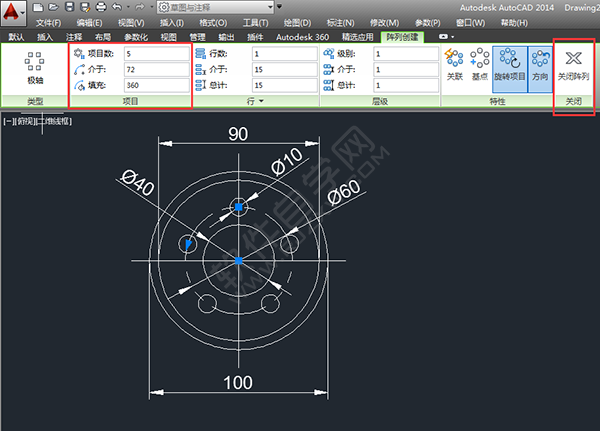
Task: Click the Print icon in quick access toolbar
Action: [100, 7]
